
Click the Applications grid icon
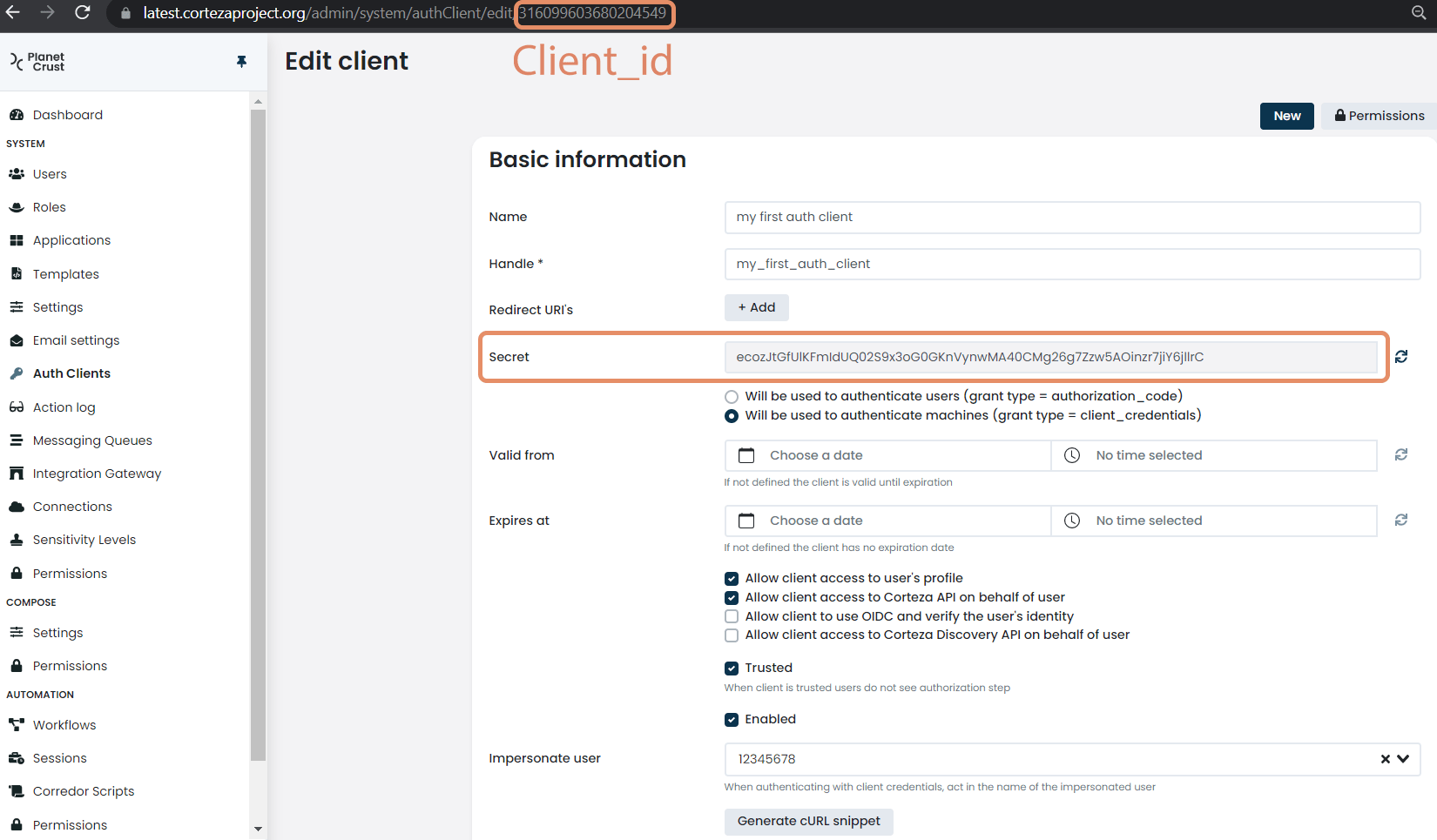point(17,240)
